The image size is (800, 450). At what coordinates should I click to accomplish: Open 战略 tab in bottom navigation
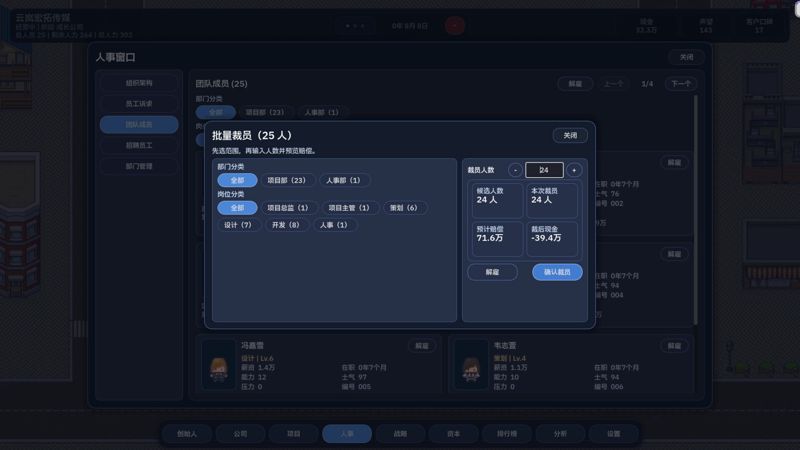(400, 434)
